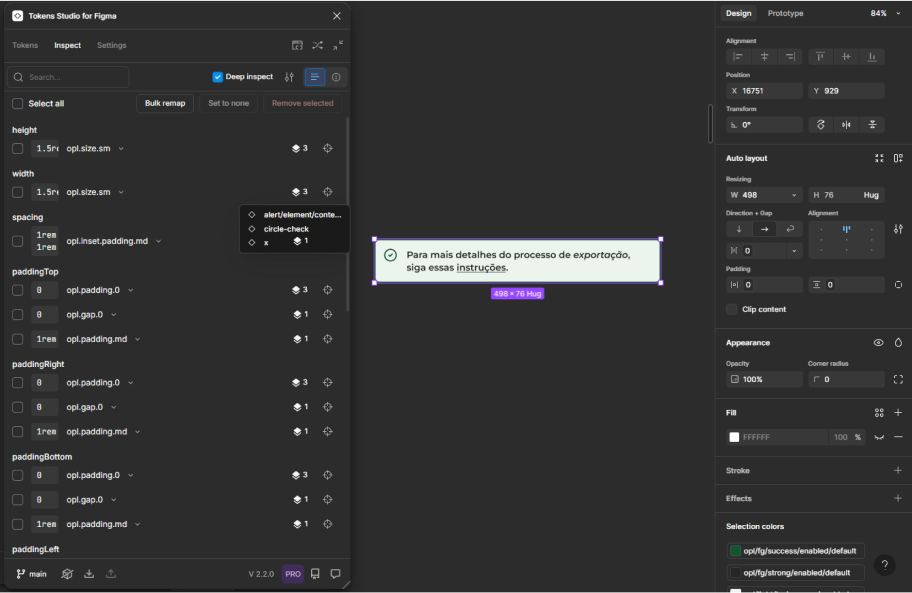Set auto layout direction to vertical

pyautogui.click(x=739, y=229)
